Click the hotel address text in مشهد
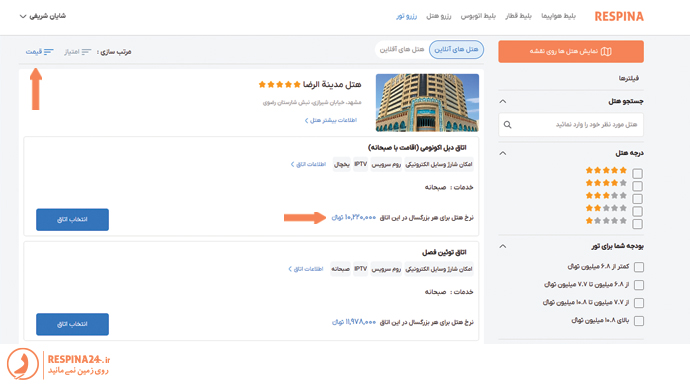This screenshot has height=385, width=690. (x=312, y=103)
